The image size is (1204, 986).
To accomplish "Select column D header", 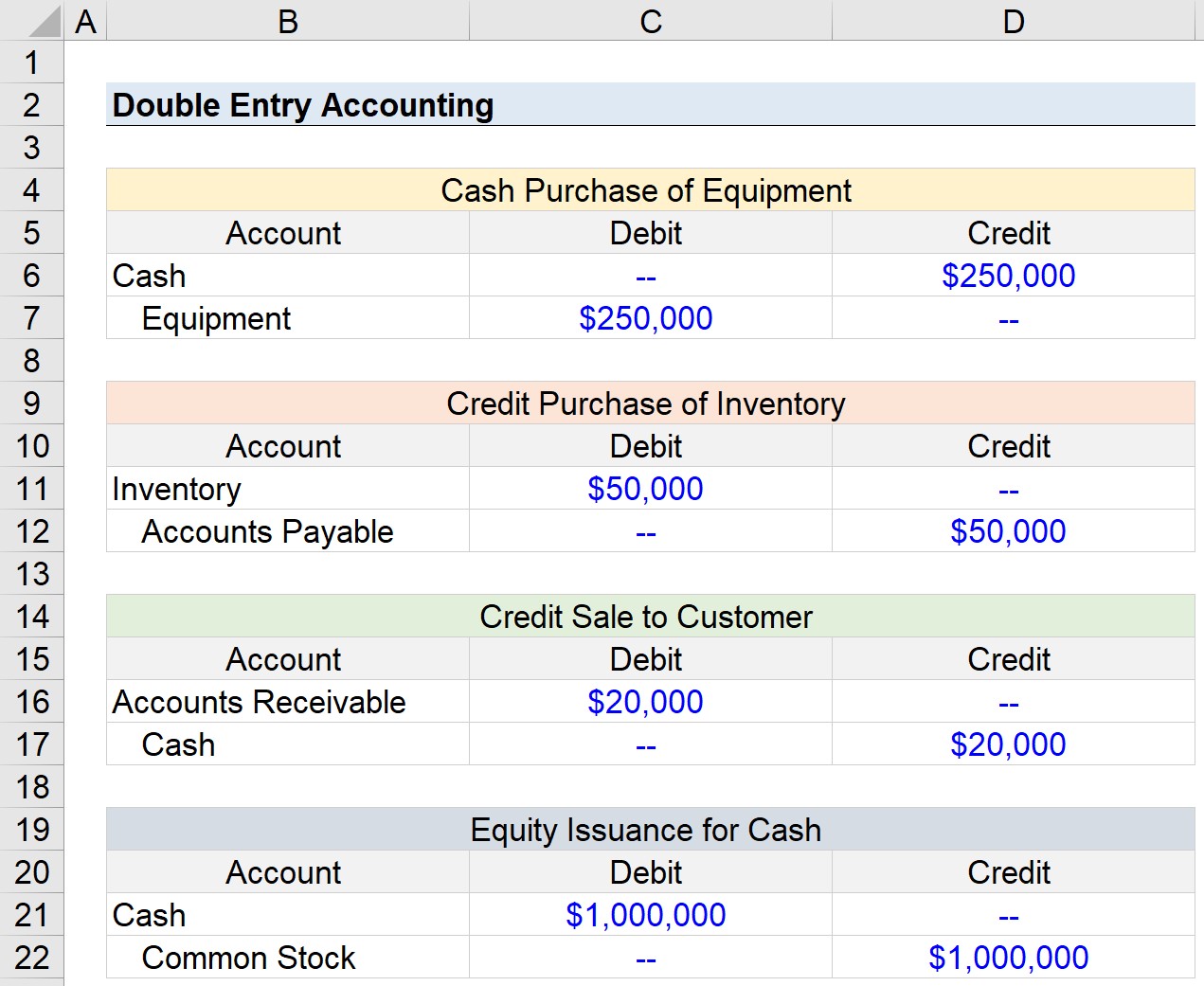I will (x=1013, y=21).
